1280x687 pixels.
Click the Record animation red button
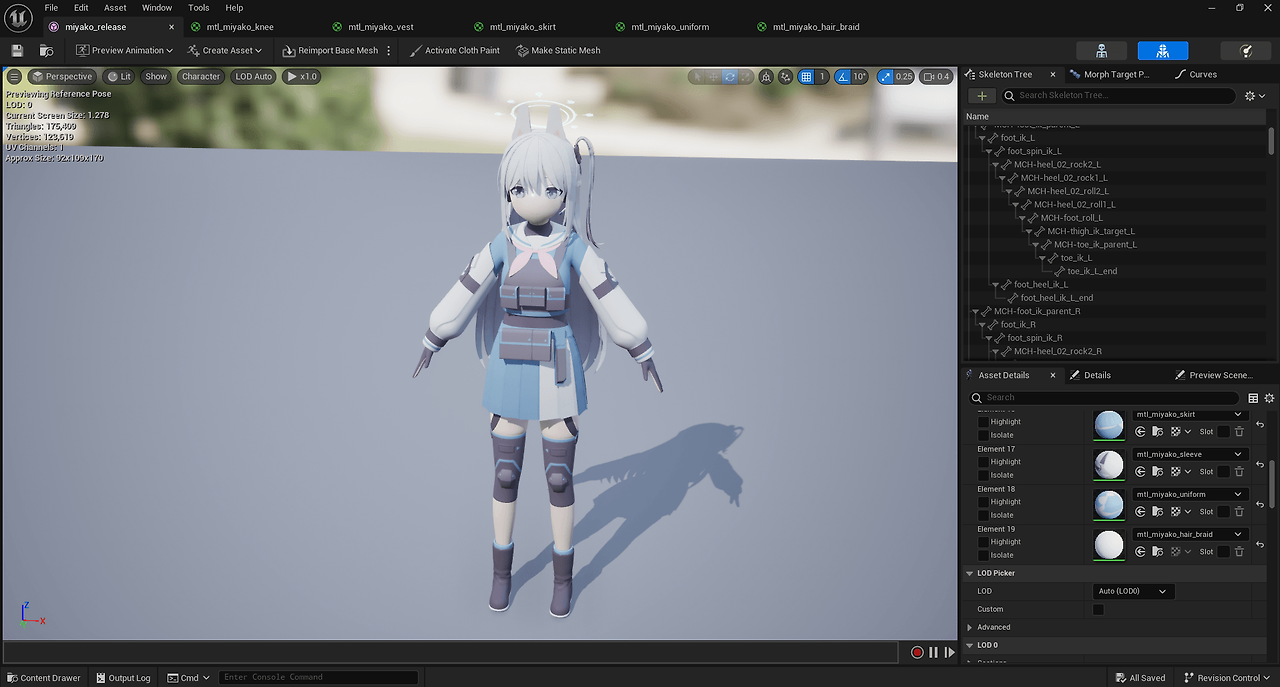pos(917,652)
